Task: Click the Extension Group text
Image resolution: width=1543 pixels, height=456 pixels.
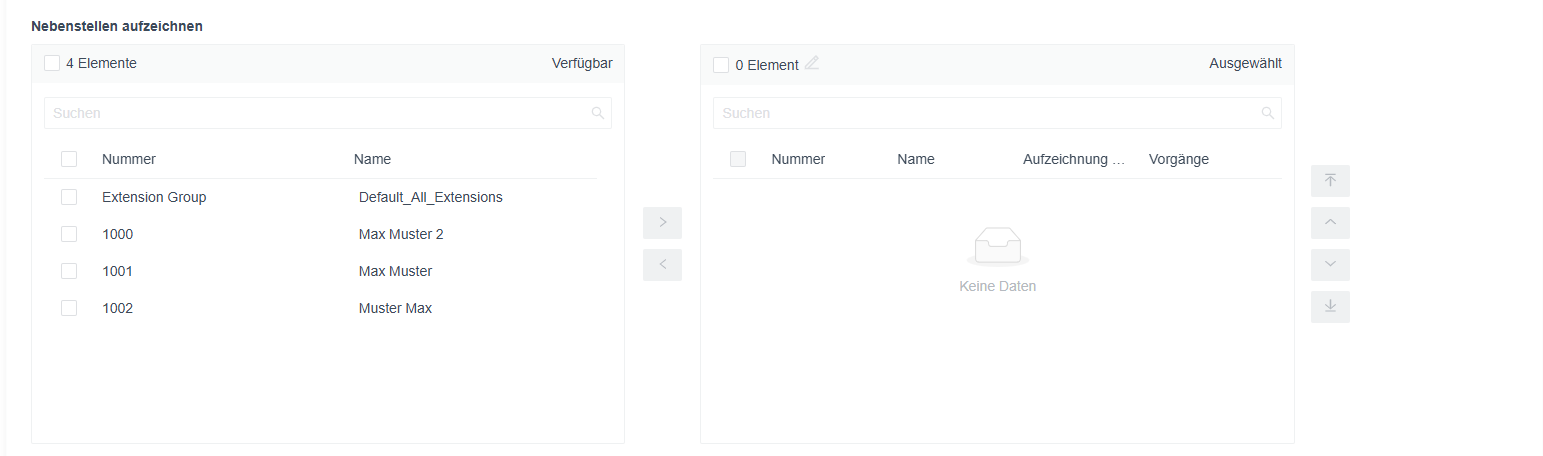Action: [x=154, y=197]
